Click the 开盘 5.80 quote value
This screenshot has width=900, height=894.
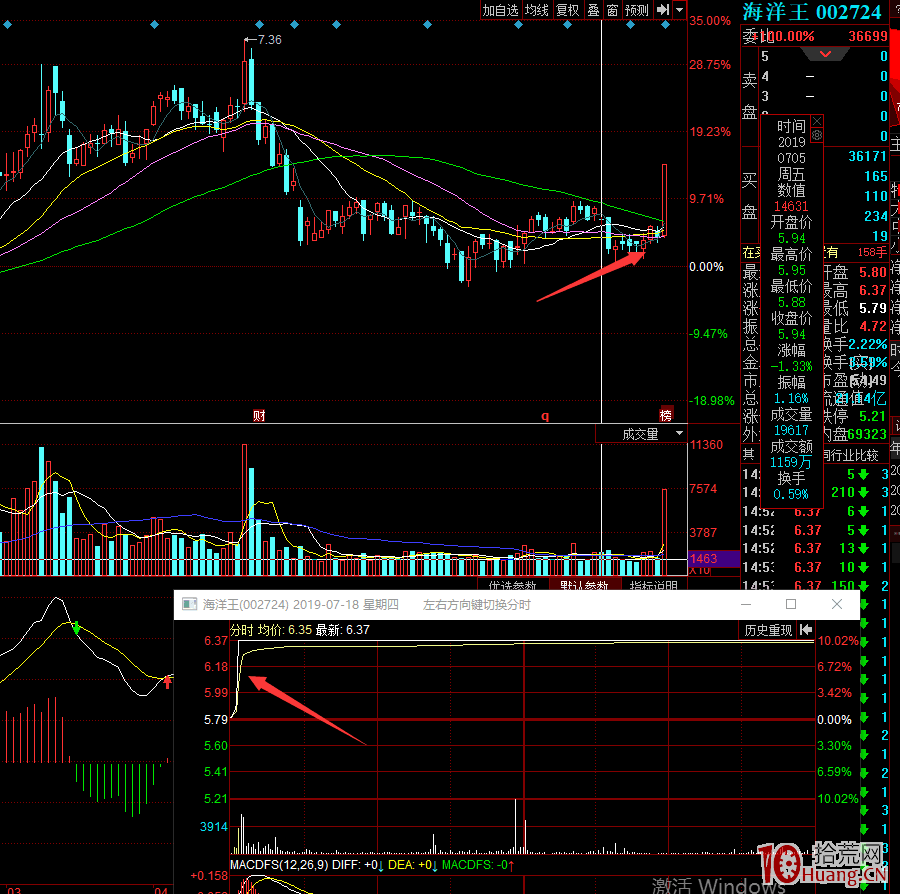pos(872,272)
